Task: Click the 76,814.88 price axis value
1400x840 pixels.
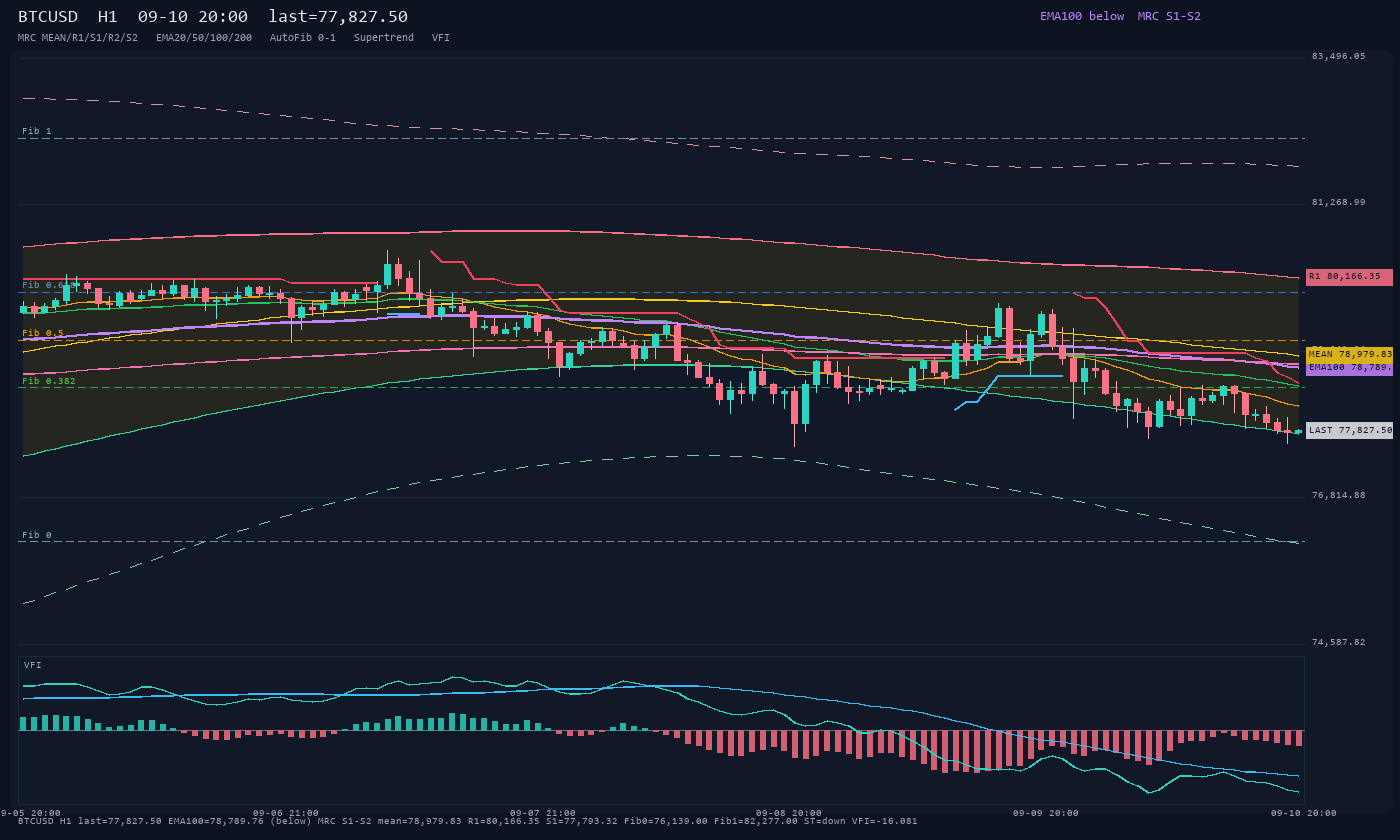Action: point(1338,495)
